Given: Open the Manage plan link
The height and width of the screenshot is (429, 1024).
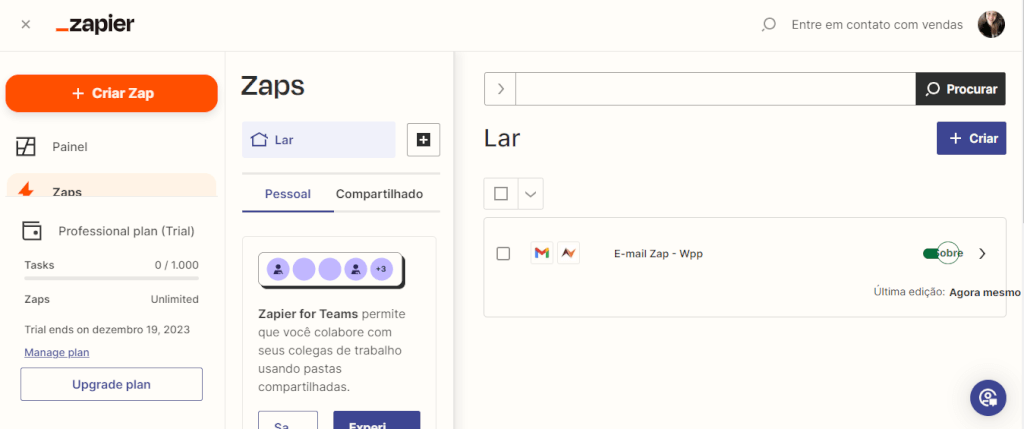Looking at the screenshot, I should pos(57,353).
